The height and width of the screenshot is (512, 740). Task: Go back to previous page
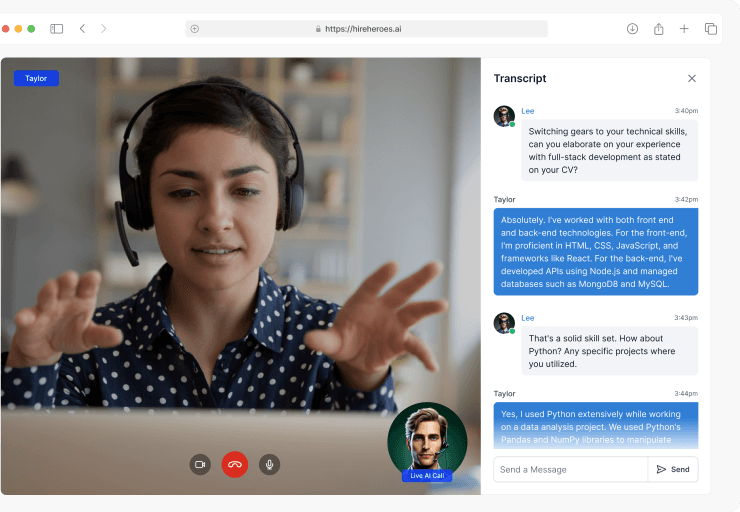[x=82, y=29]
